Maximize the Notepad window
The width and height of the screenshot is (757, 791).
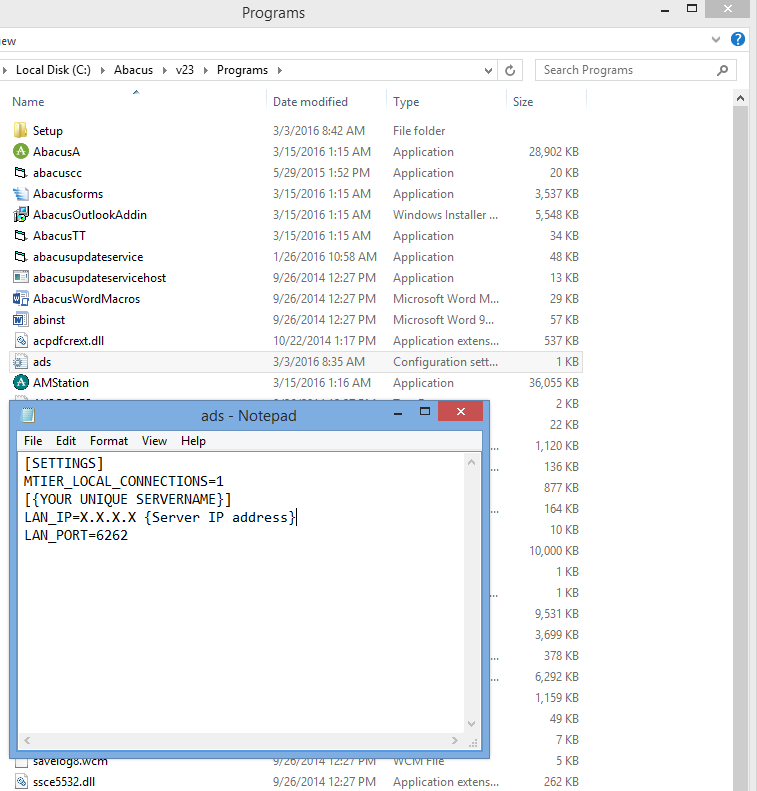click(x=425, y=412)
